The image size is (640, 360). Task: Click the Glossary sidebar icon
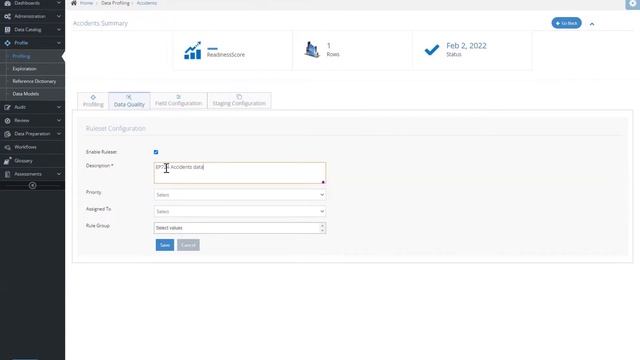click(7, 161)
